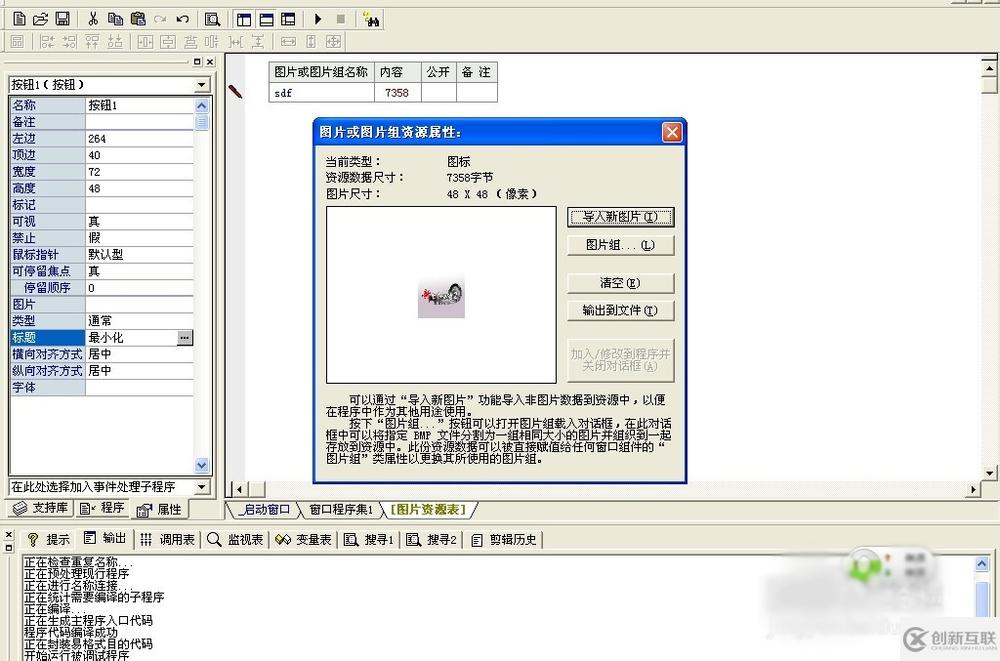Click the make same size icon

click(334, 42)
